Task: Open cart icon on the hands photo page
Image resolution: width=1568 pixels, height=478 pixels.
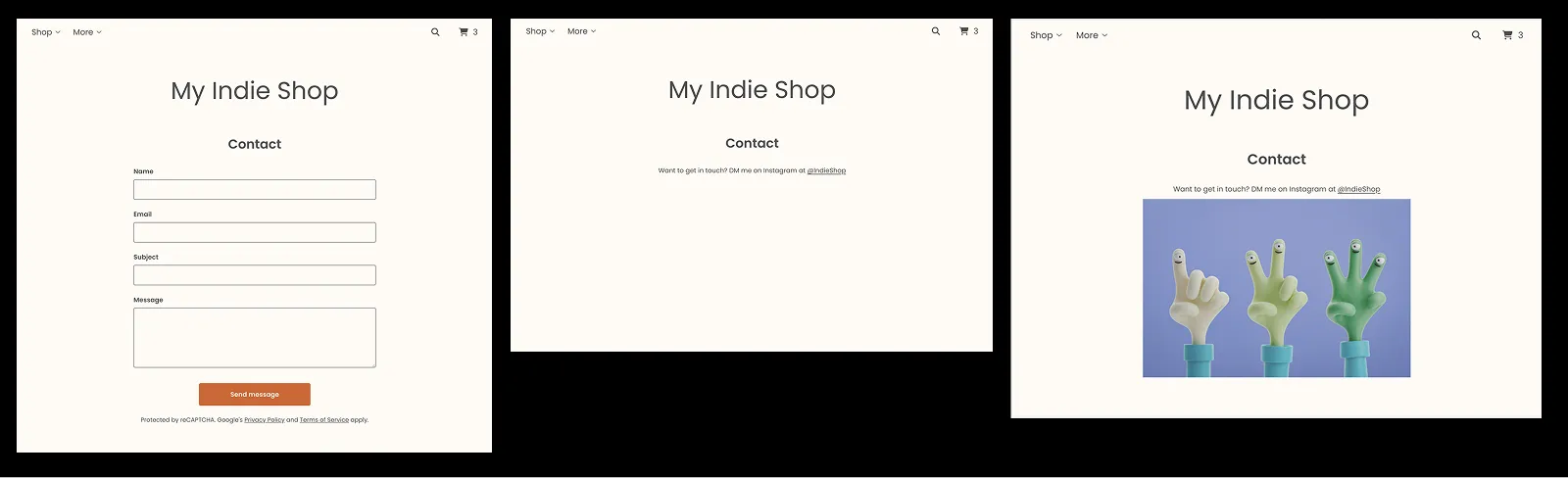Action: [x=1508, y=35]
